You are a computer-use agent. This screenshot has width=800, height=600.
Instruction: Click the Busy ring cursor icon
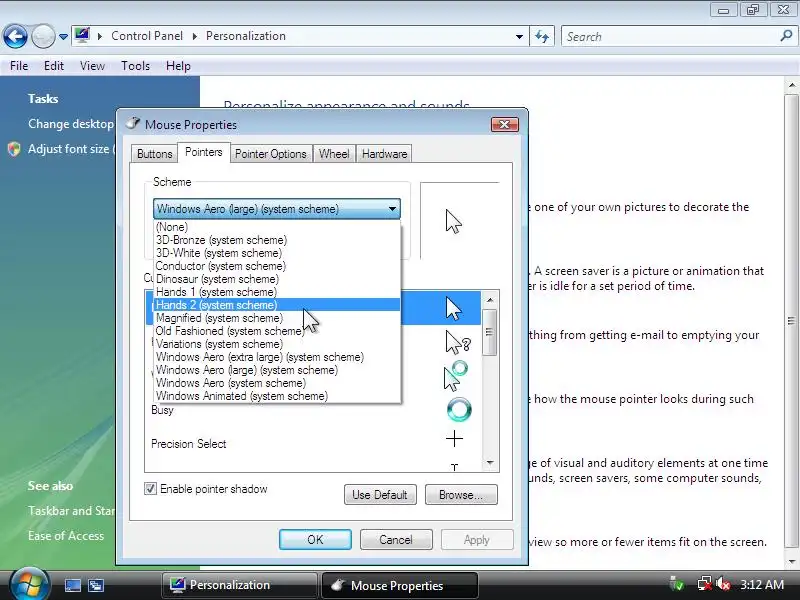click(x=459, y=410)
